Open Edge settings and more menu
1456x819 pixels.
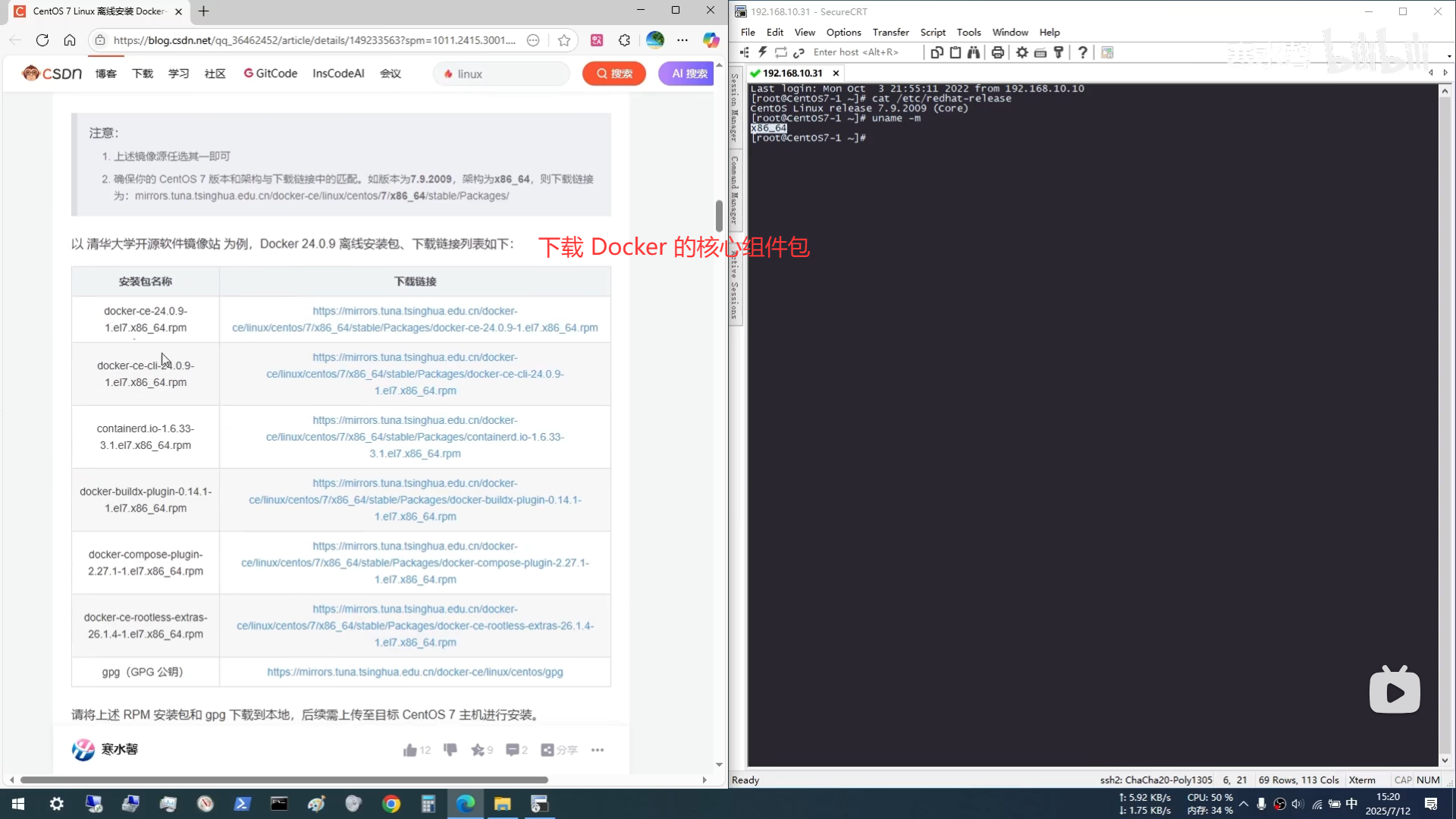(x=682, y=40)
